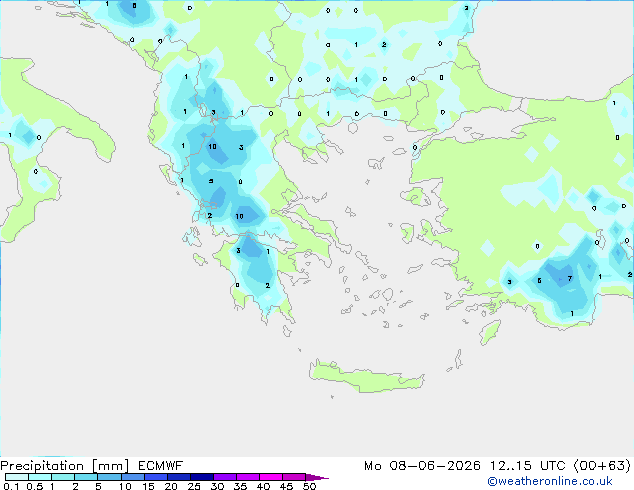Click the 'Precipitation' title text
This screenshot has height=490, width=634.
coord(42,466)
